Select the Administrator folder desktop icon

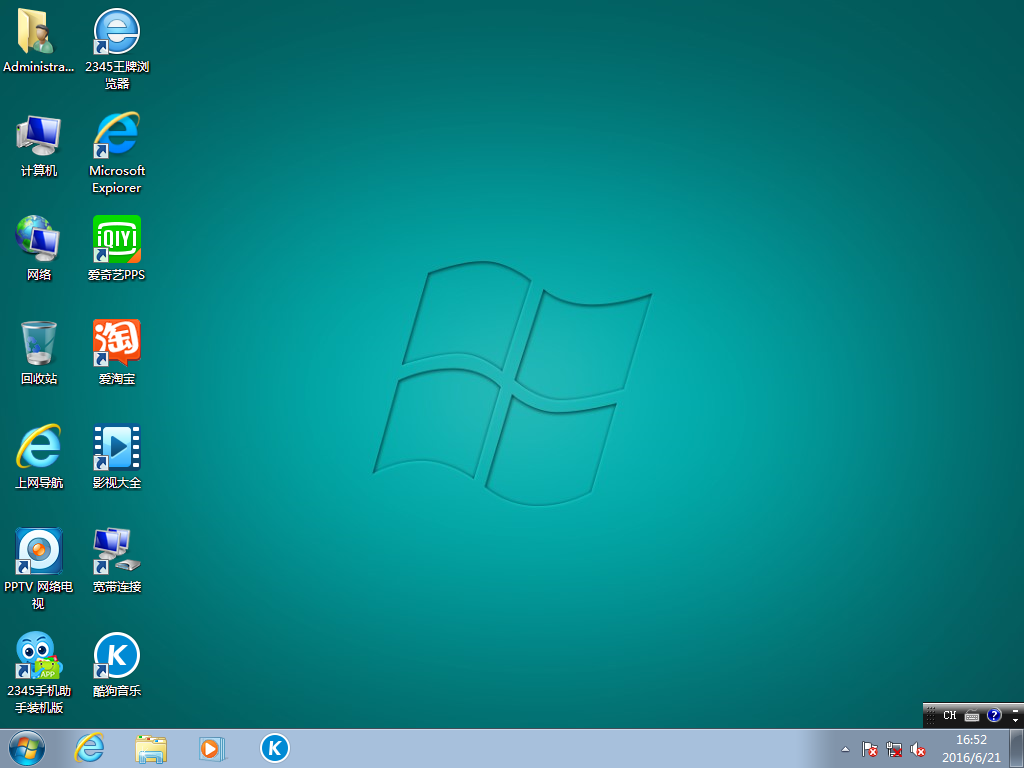click(38, 40)
